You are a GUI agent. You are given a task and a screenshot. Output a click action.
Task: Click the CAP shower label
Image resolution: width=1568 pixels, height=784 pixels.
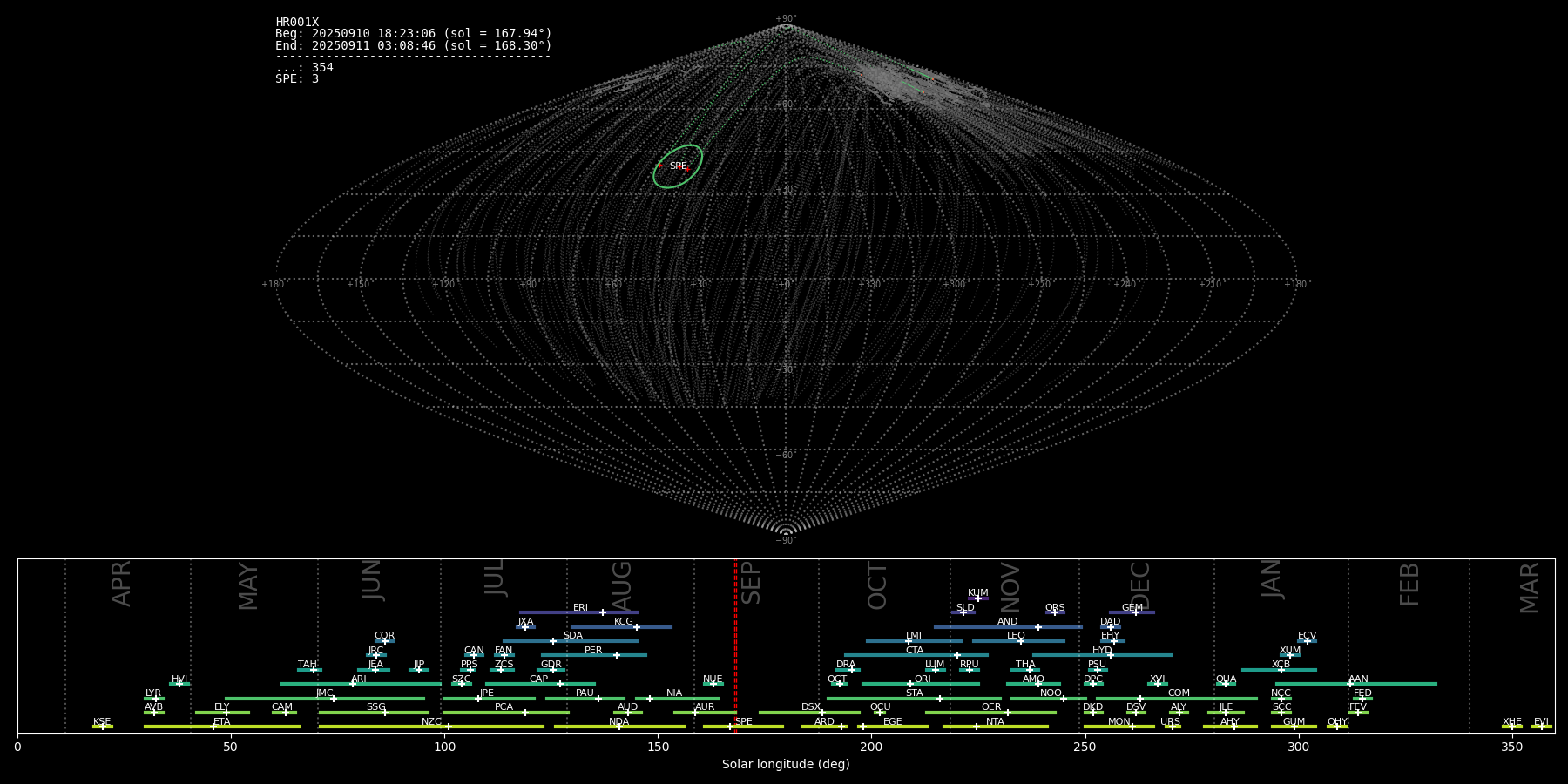(x=539, y=679)
